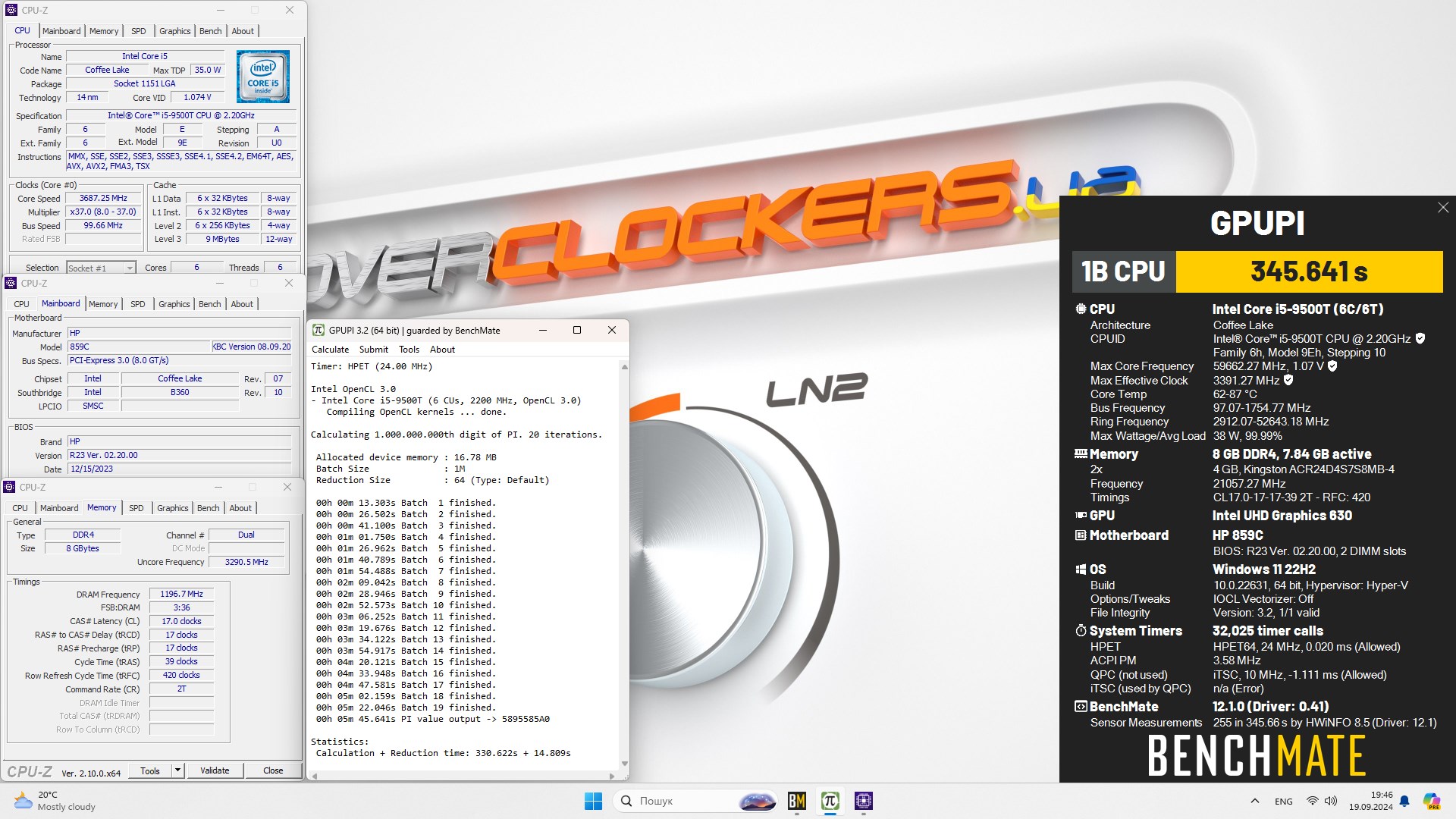Click the GPUPI pi icon in window title bar
The image size is (1456, 819).
tap(318, 331)
